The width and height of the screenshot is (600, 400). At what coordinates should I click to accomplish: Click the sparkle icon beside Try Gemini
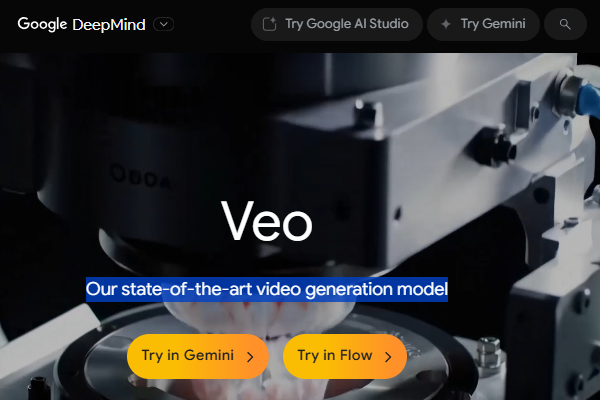click(x=446, y=24)
